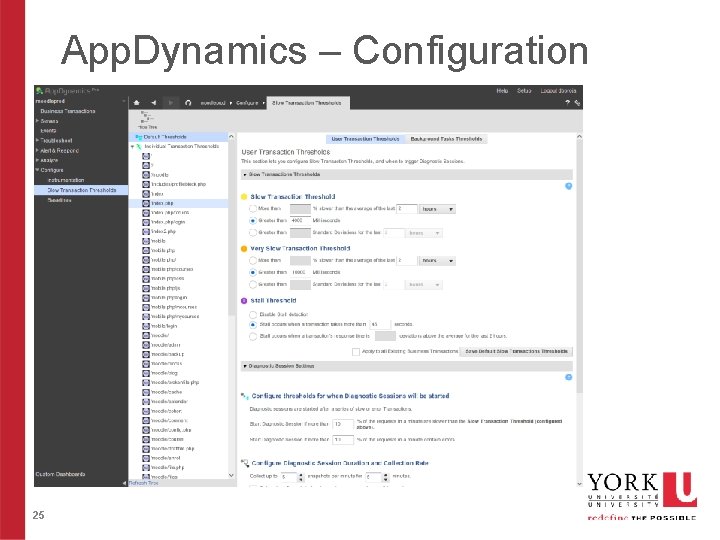Image resolution: width=720 pixels, height=540 pixels.
Task: Select Slow Threshold 'Standard Deviations' radio
Action: [253, 232]
